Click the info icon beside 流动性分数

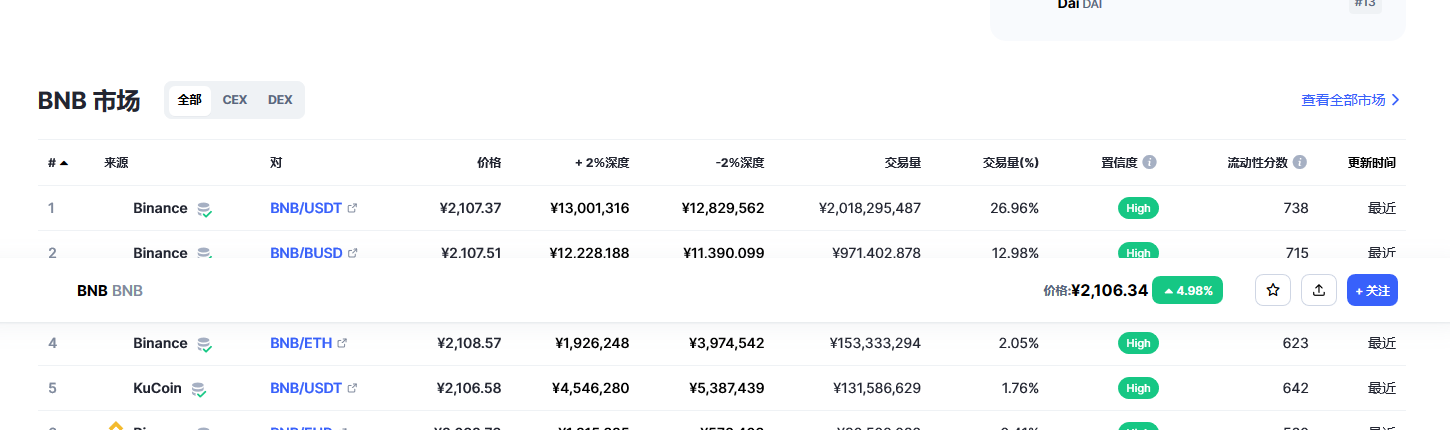coord(1300,162)
